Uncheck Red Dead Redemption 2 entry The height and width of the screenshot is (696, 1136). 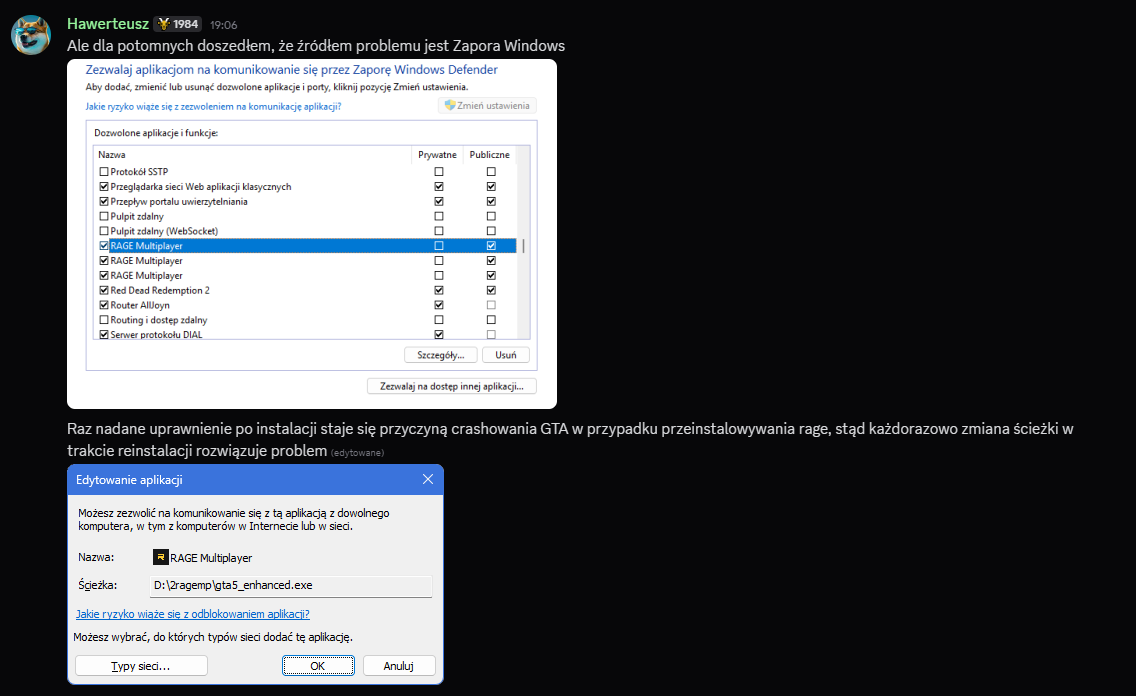104,290
